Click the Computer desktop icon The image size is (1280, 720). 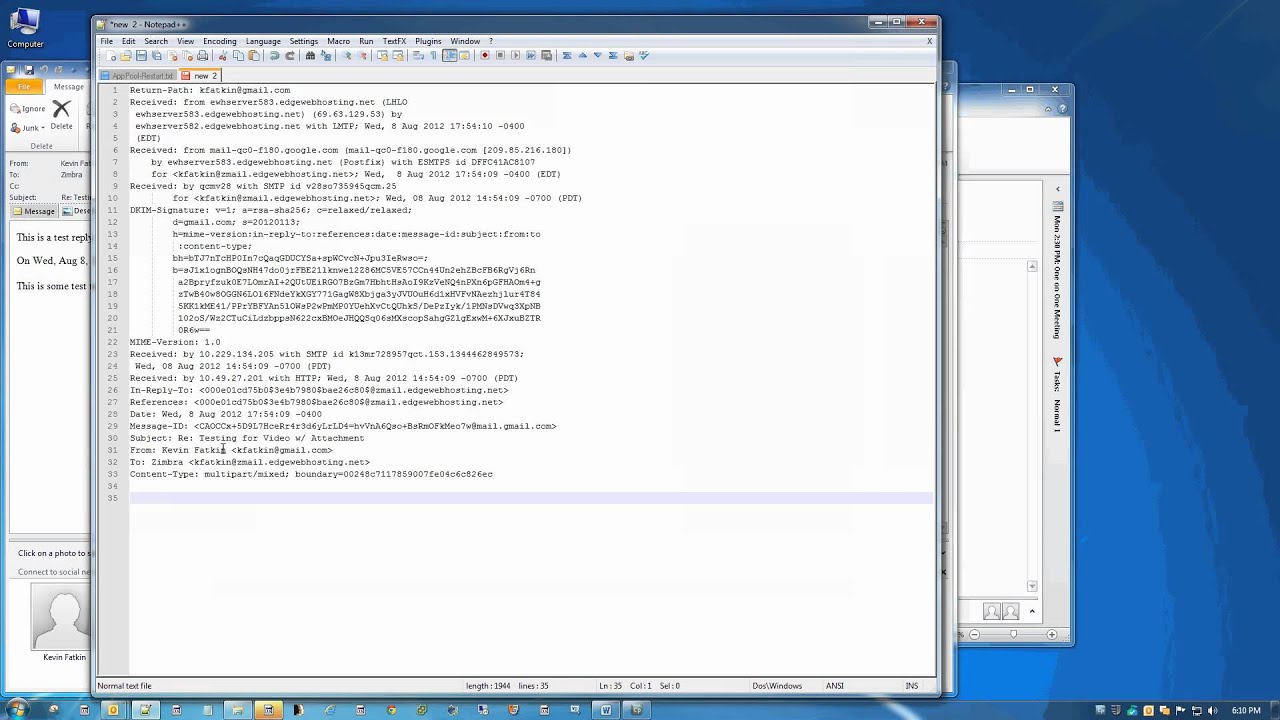point(25,27)
